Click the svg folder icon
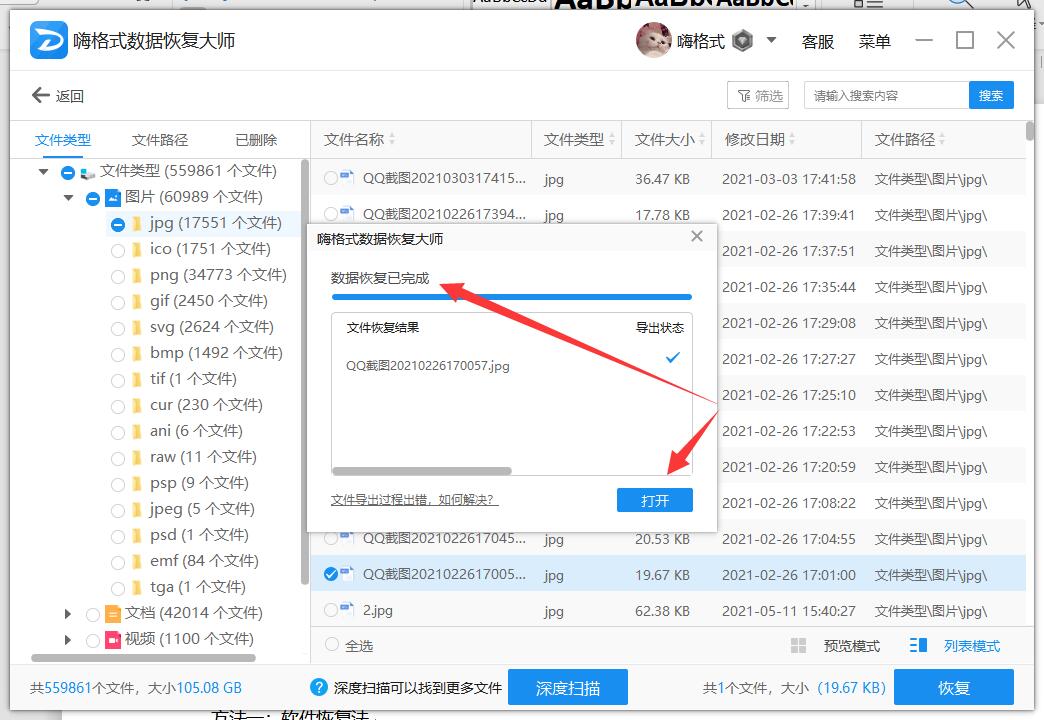This screenshot has height=720, width=1044. (x=137, y=328)
